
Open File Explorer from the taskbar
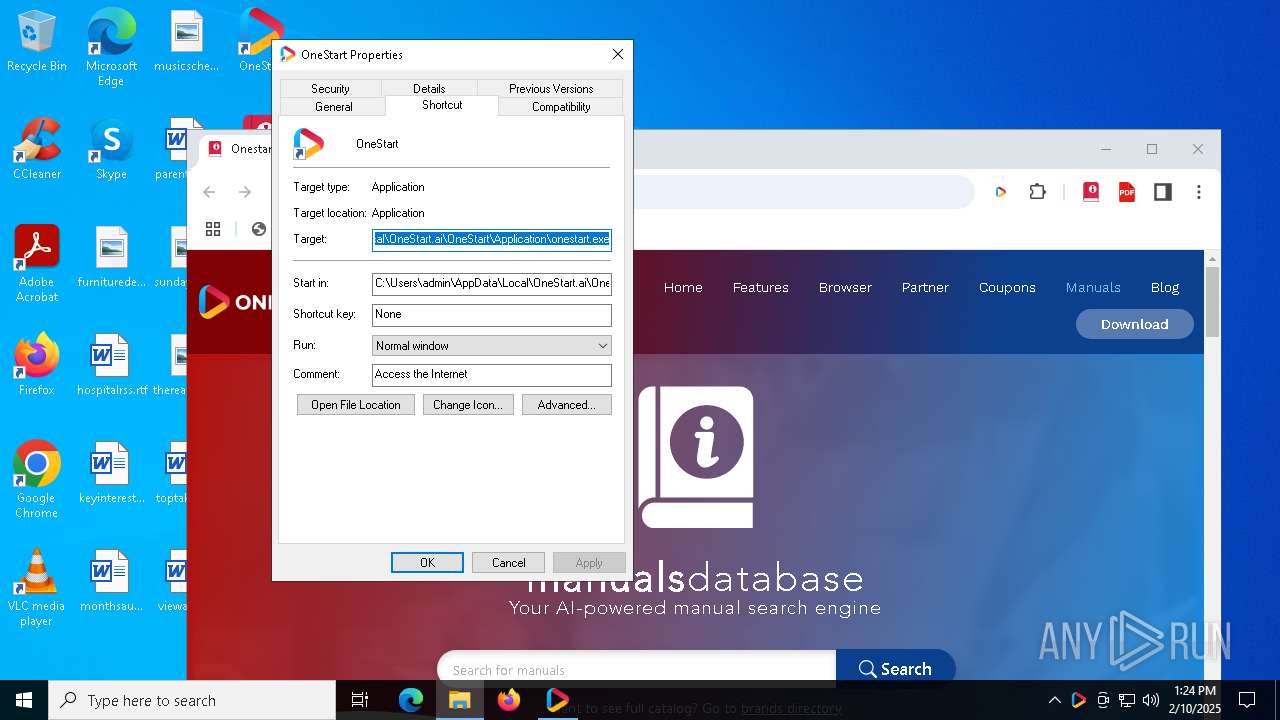460,700
